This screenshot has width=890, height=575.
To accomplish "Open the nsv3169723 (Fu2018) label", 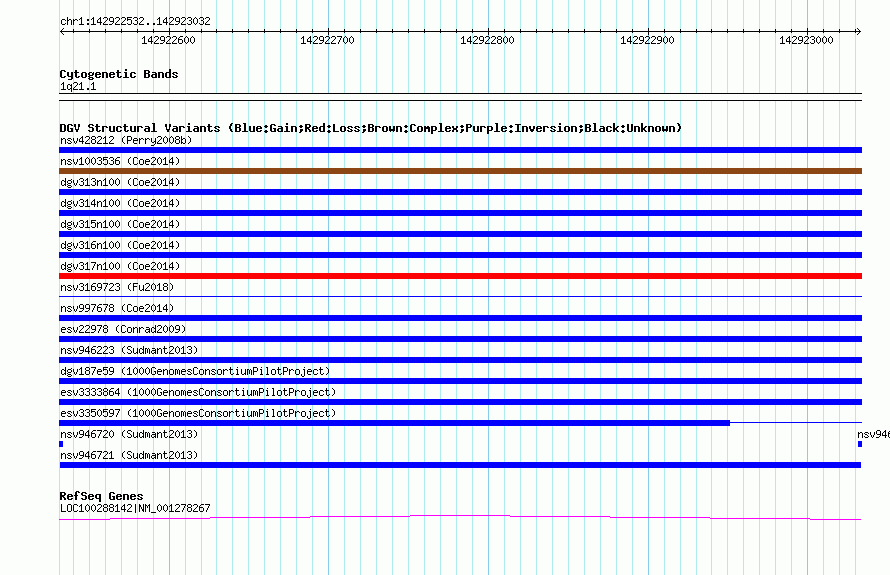I will [117, 287].
